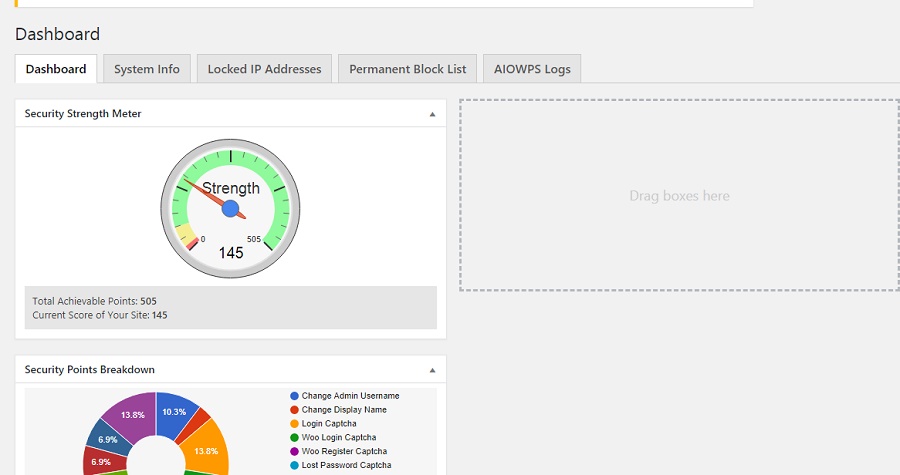Click the Dashboard page heading

coord(57,34)
